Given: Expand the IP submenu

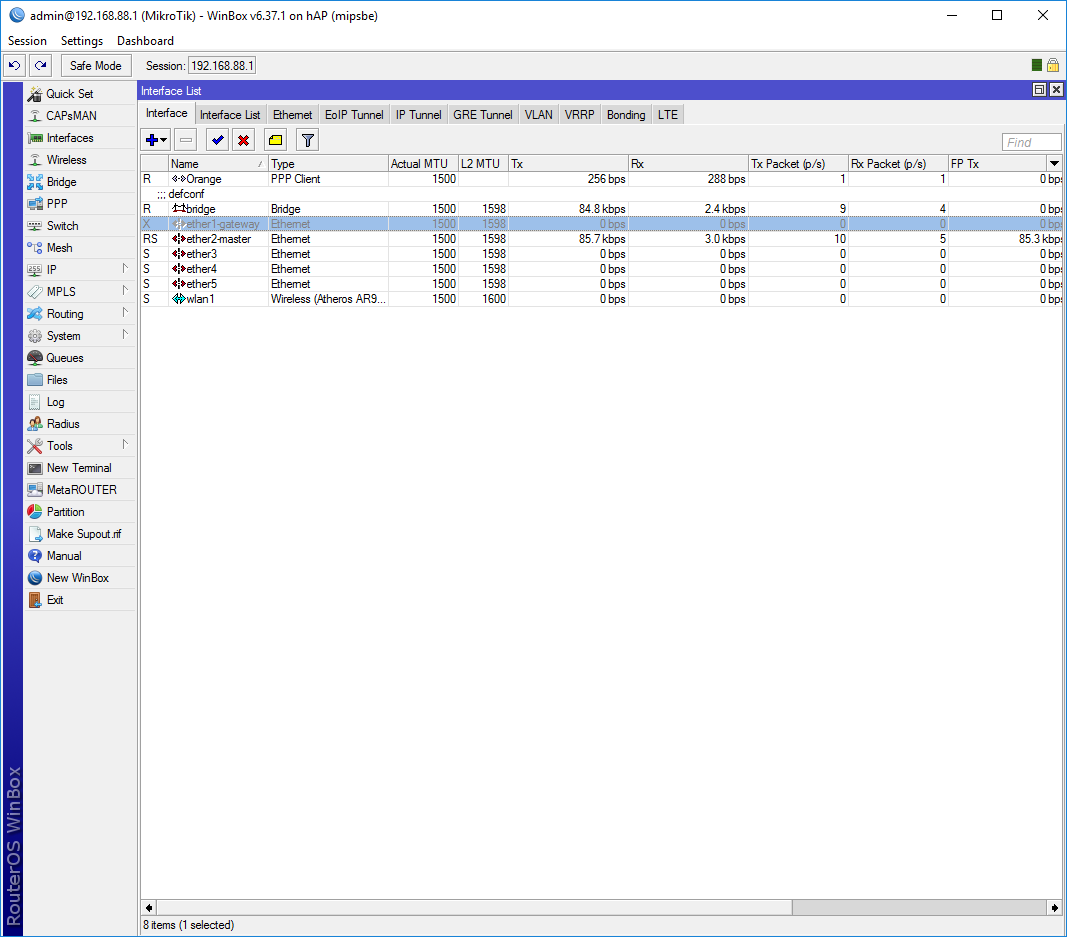Looking at the screenshot, I should coord(80,269).
